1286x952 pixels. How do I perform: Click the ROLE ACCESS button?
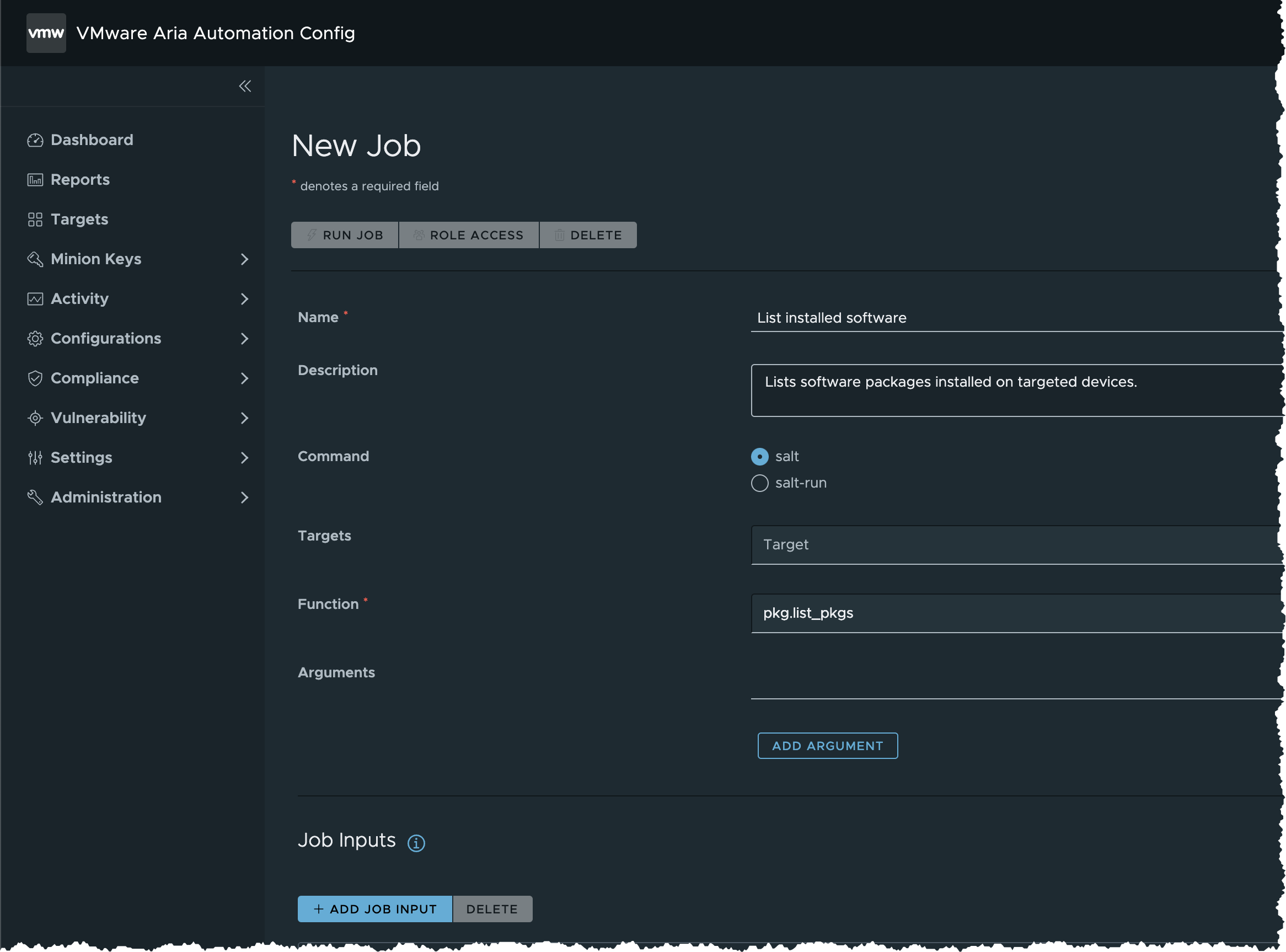pos(469,235)
